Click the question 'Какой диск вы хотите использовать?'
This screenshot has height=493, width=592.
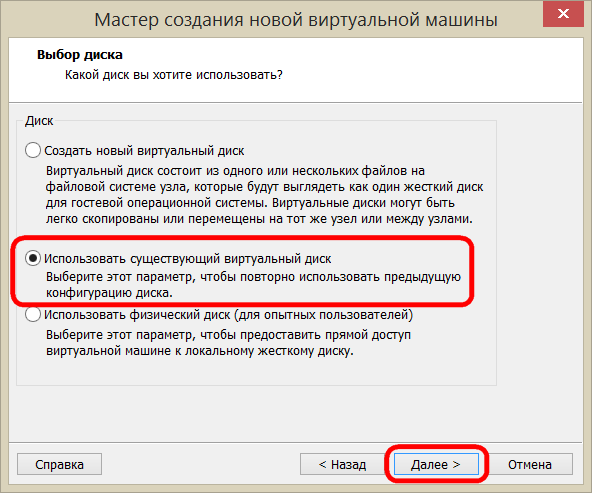click(174, 75)
